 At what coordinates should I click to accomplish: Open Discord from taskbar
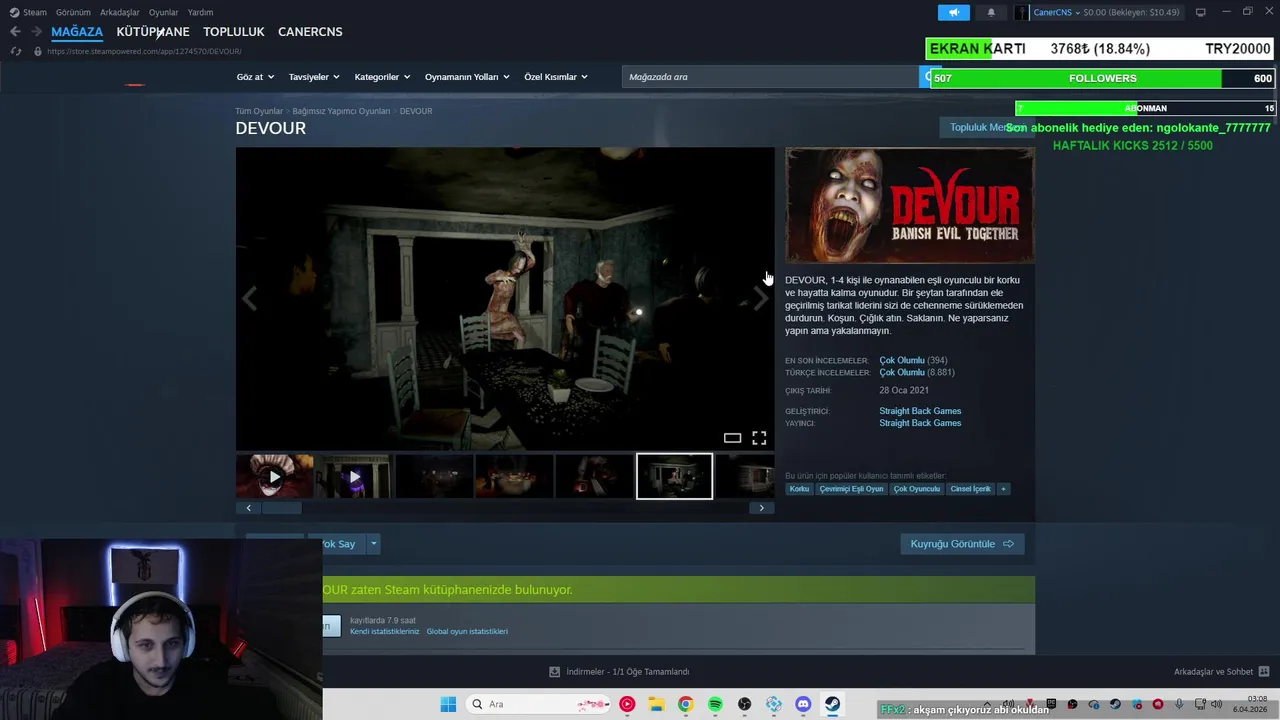[x=803, y=704]
